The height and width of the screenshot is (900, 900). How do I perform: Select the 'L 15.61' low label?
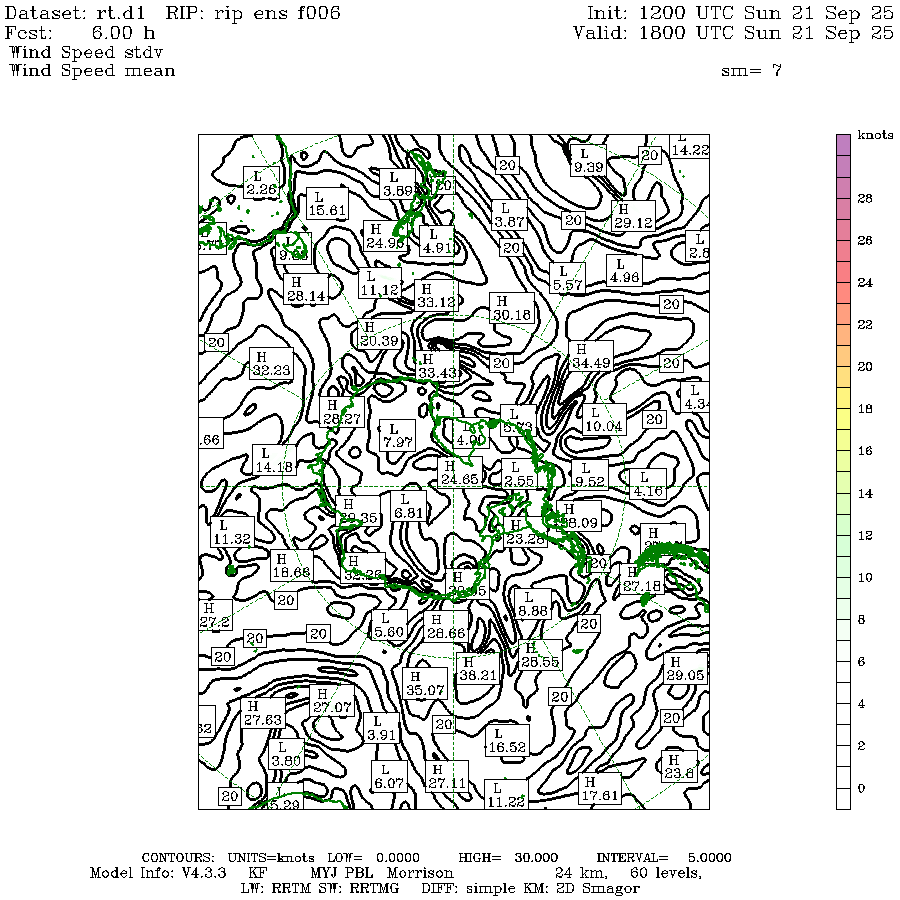(327, 203)
